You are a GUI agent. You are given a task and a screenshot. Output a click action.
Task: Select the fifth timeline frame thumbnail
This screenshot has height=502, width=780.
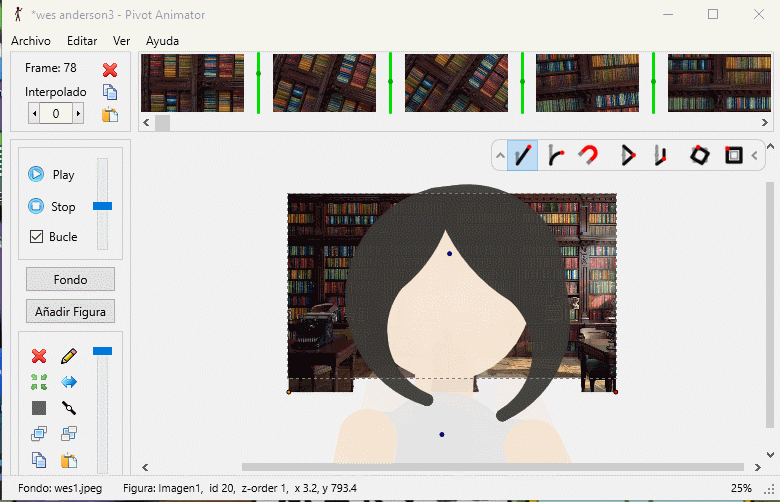(719, 83)
